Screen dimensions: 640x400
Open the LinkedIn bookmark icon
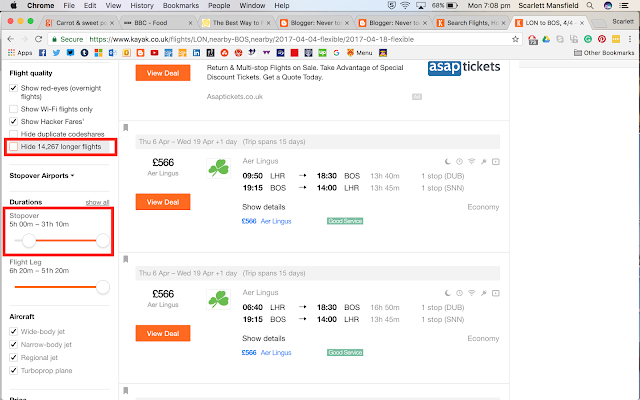pos(196,53)
